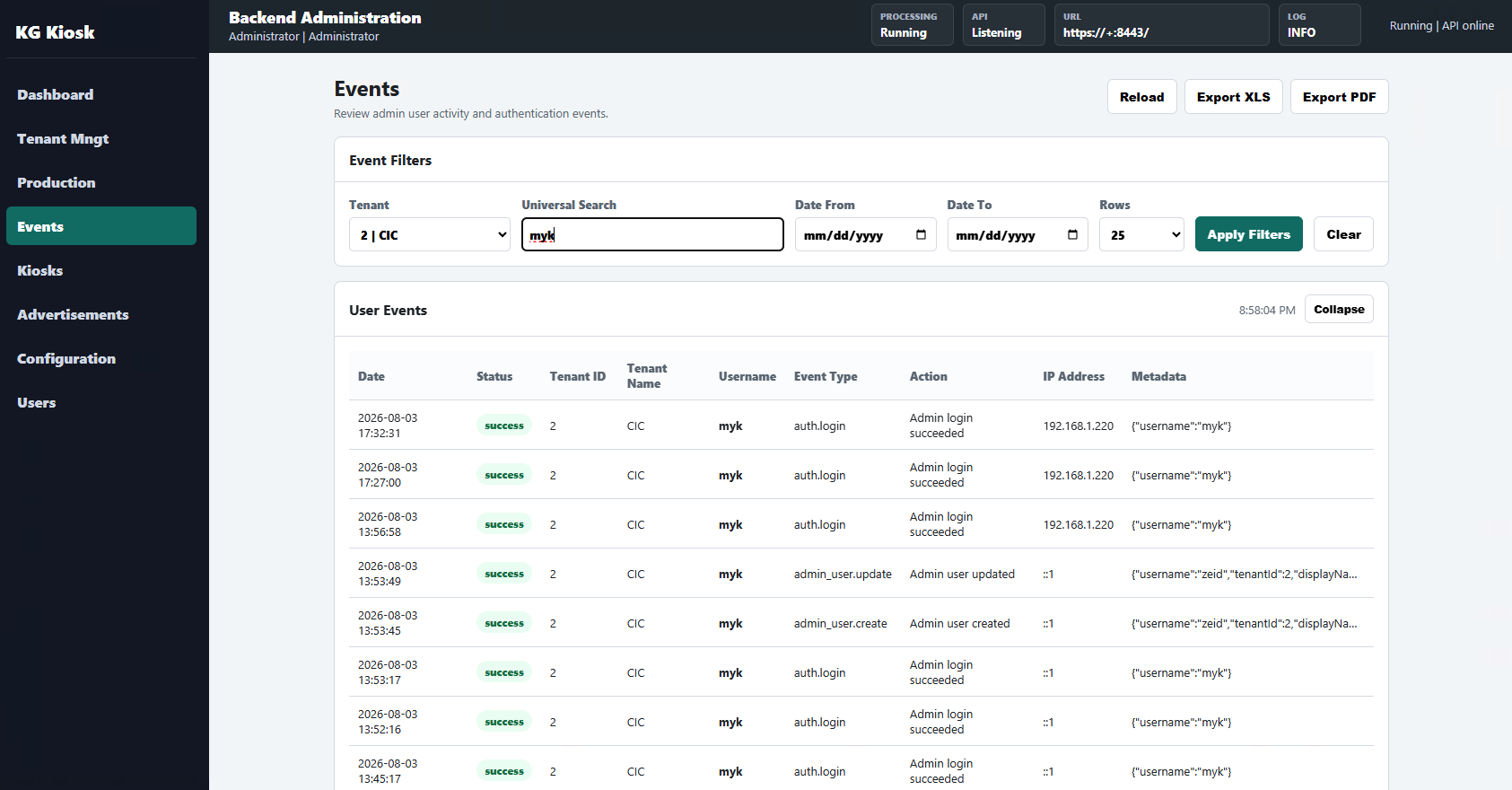This screenshot has width=1512, height=790.
Task: Navigate to Advertisements
Action: pyautogui.click(x=101, y=314)
